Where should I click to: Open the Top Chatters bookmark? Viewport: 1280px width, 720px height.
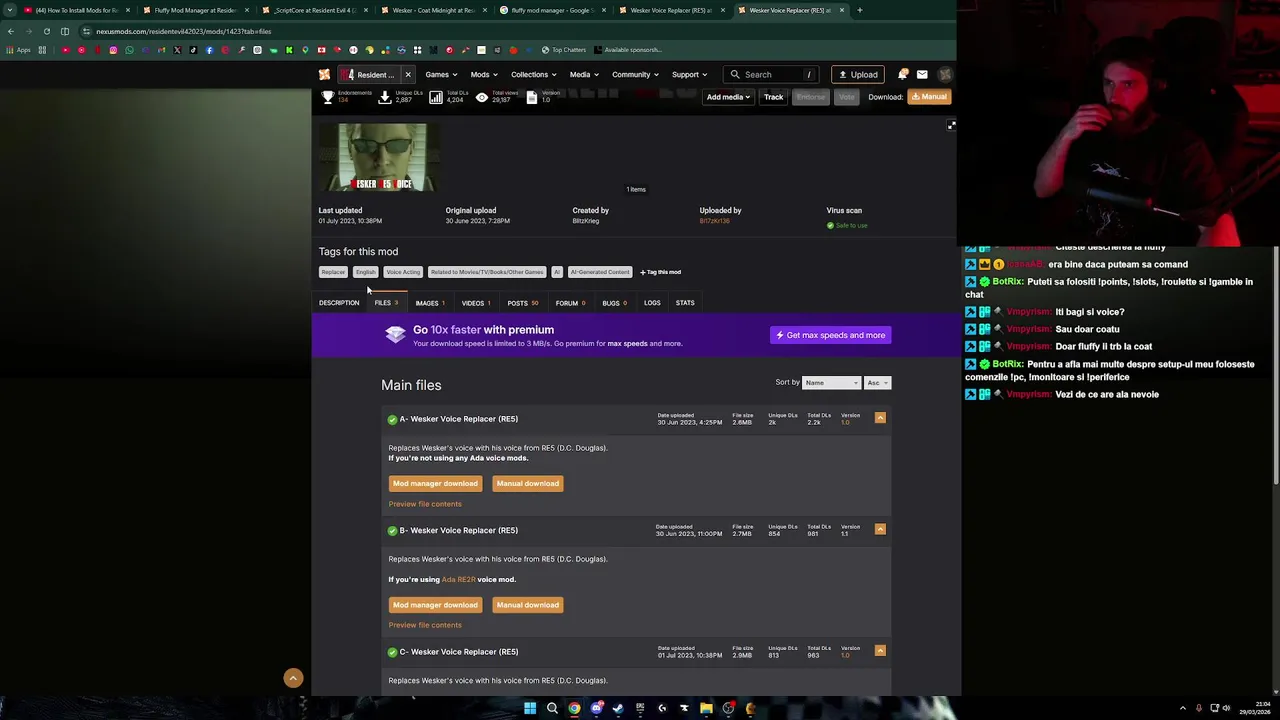coord(564,50)
